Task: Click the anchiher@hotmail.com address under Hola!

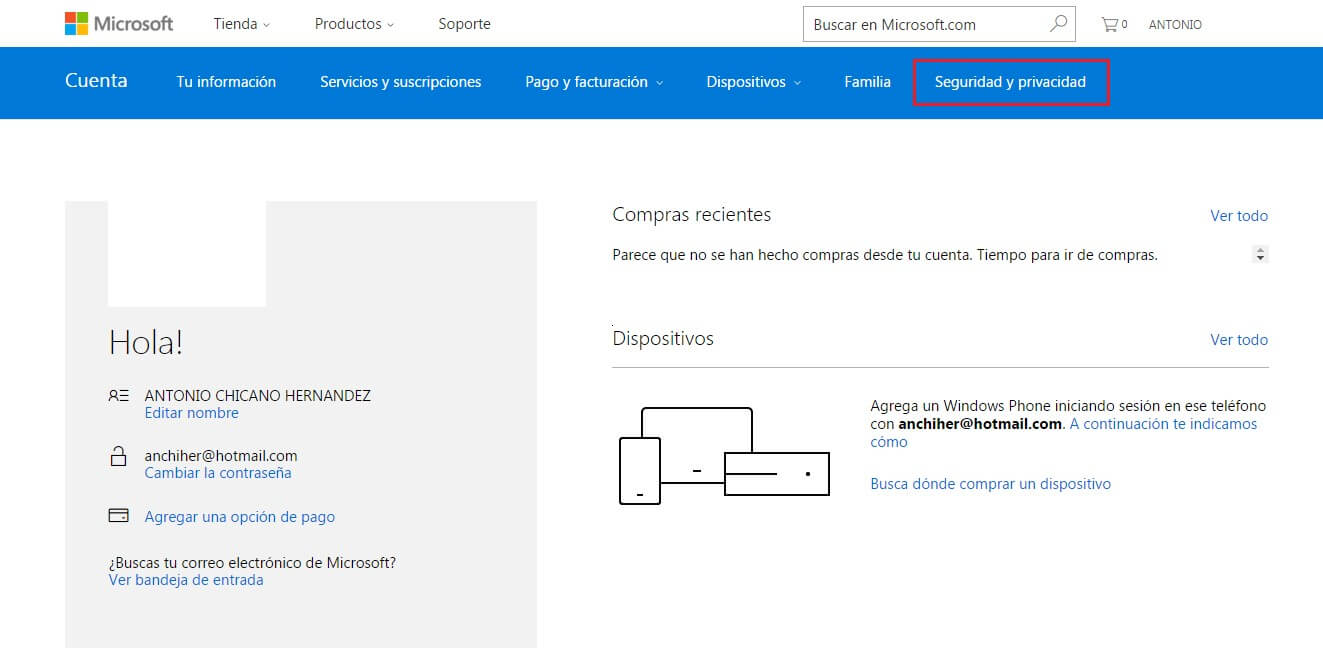Action: click(x=221, y=456)
